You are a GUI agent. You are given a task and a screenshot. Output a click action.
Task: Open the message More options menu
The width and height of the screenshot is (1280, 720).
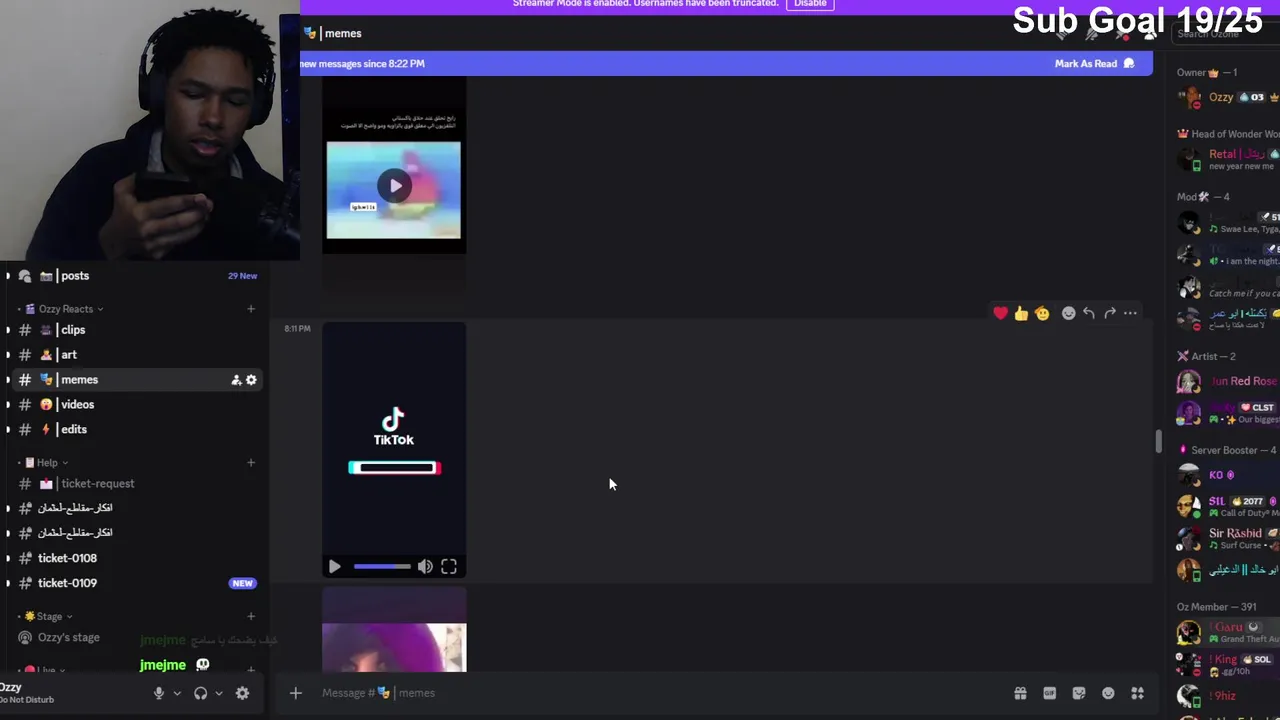pos(1130,313)
